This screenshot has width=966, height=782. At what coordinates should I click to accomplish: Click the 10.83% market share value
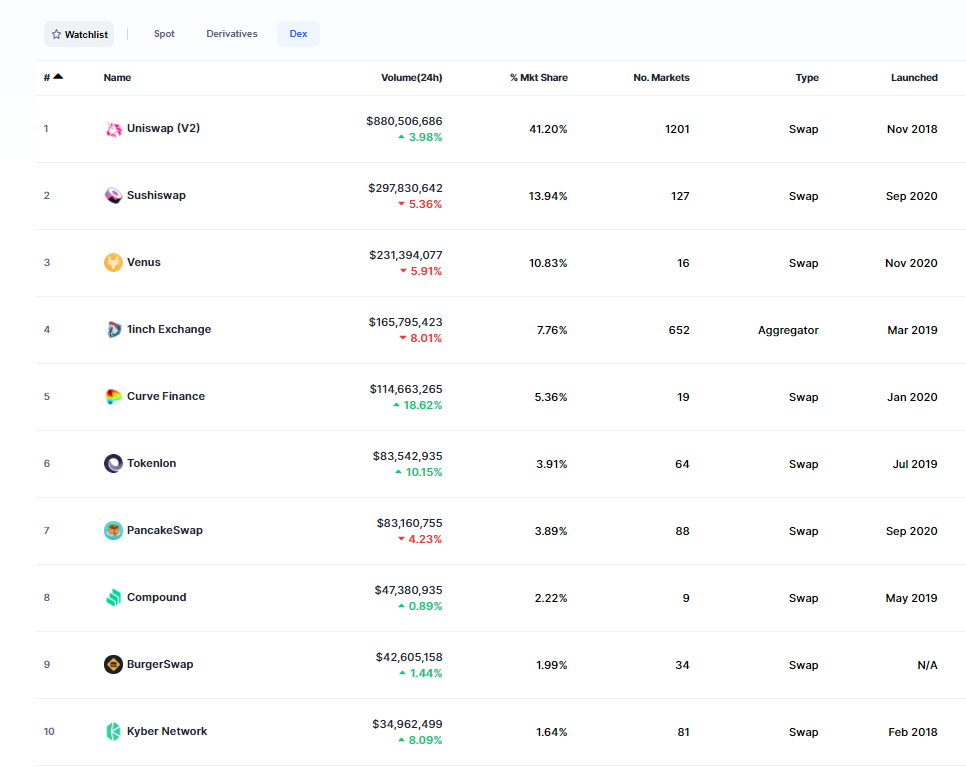[x=548, y=263]
